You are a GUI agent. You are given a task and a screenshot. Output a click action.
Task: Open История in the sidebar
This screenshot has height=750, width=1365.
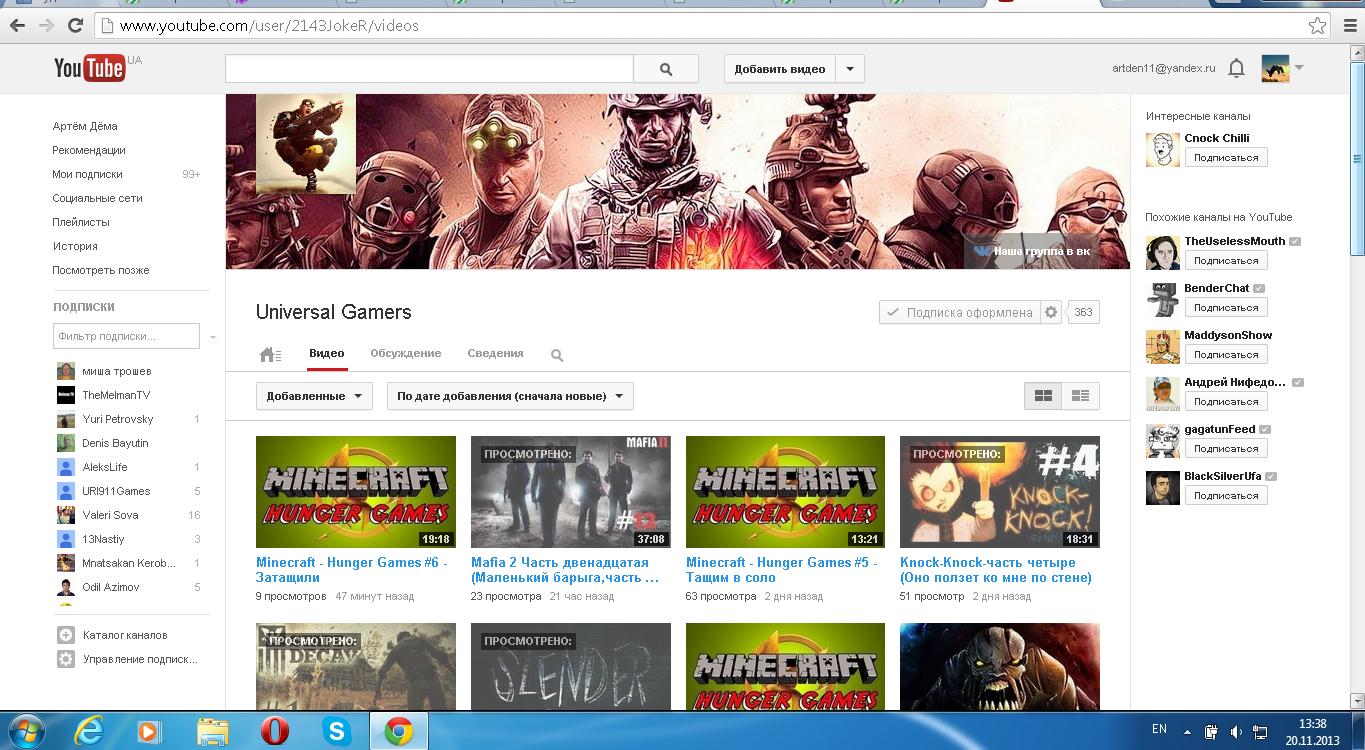75,246
